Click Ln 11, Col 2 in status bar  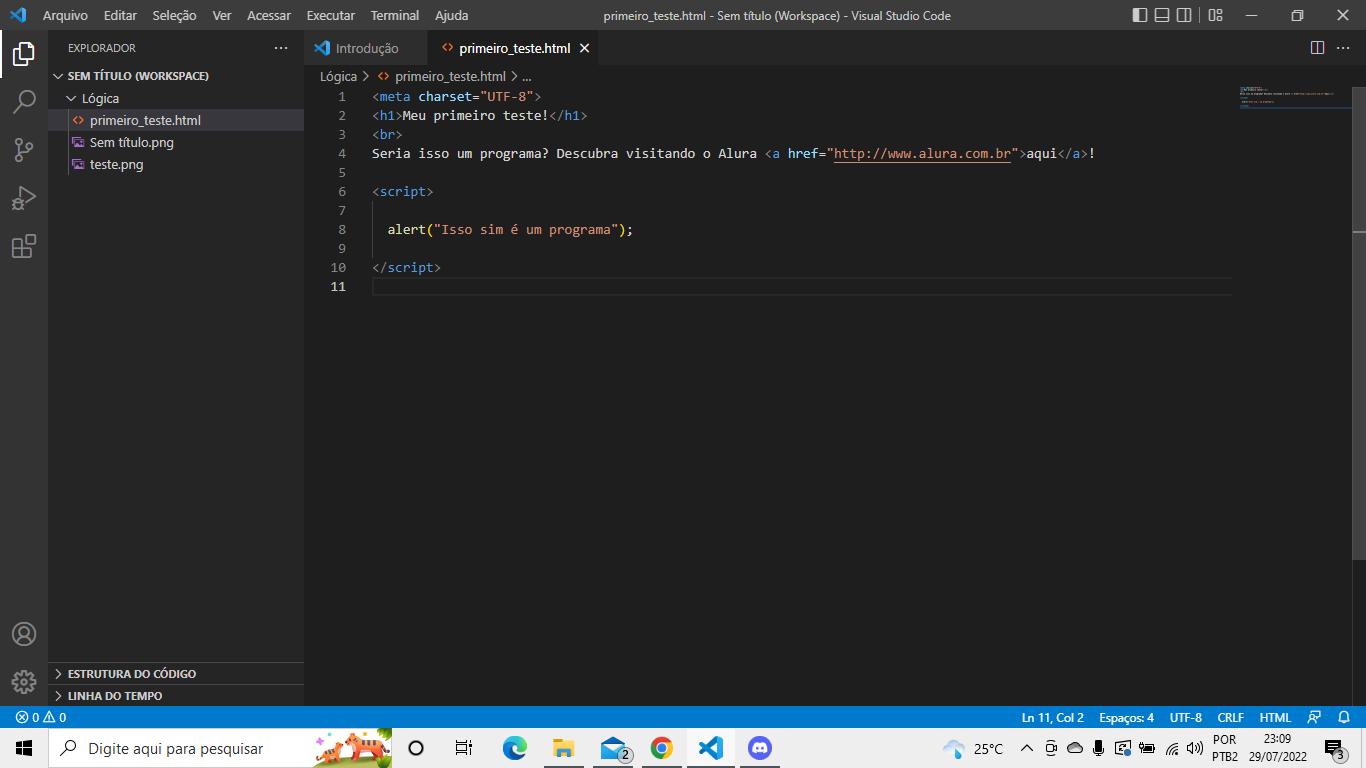coord(1053,717)
